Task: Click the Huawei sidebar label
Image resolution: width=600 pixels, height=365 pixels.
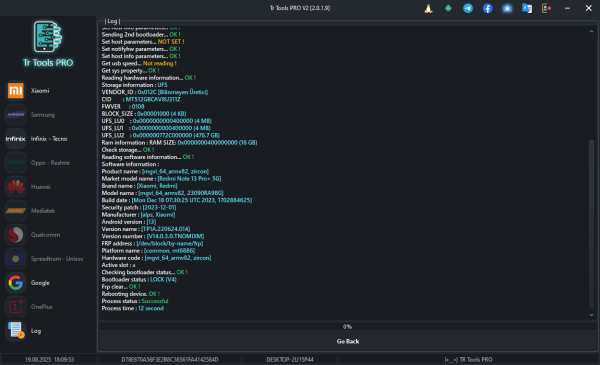Action: point(41,187)
